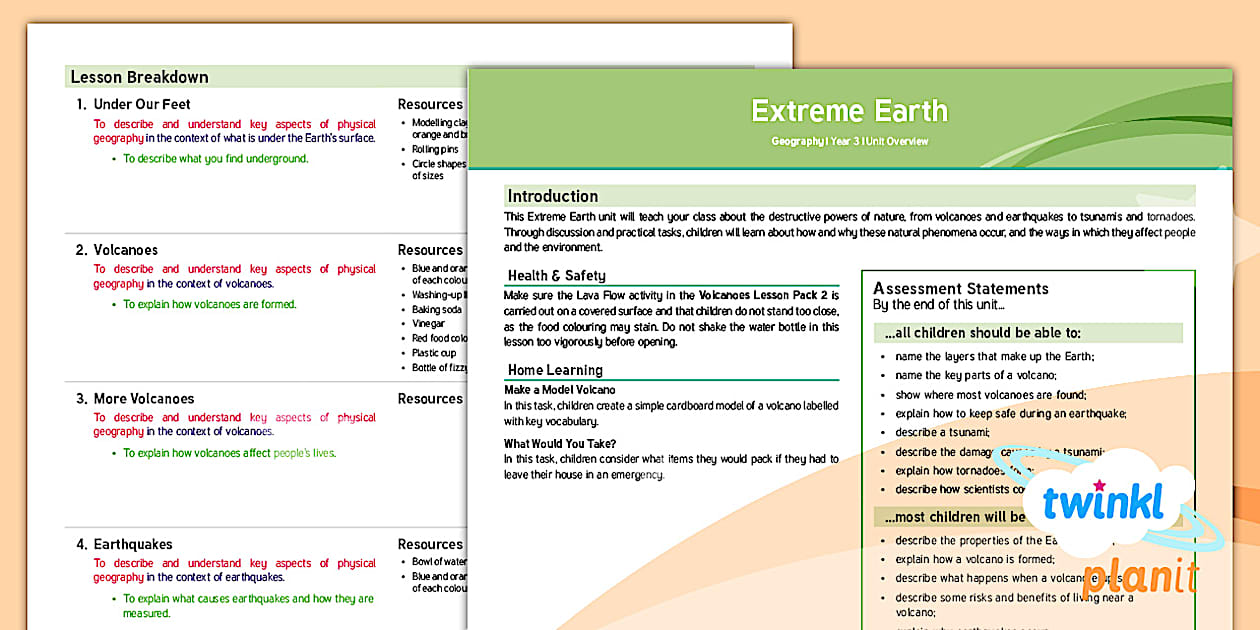Click the green Extreme Earth title banner

coord(849,111)
